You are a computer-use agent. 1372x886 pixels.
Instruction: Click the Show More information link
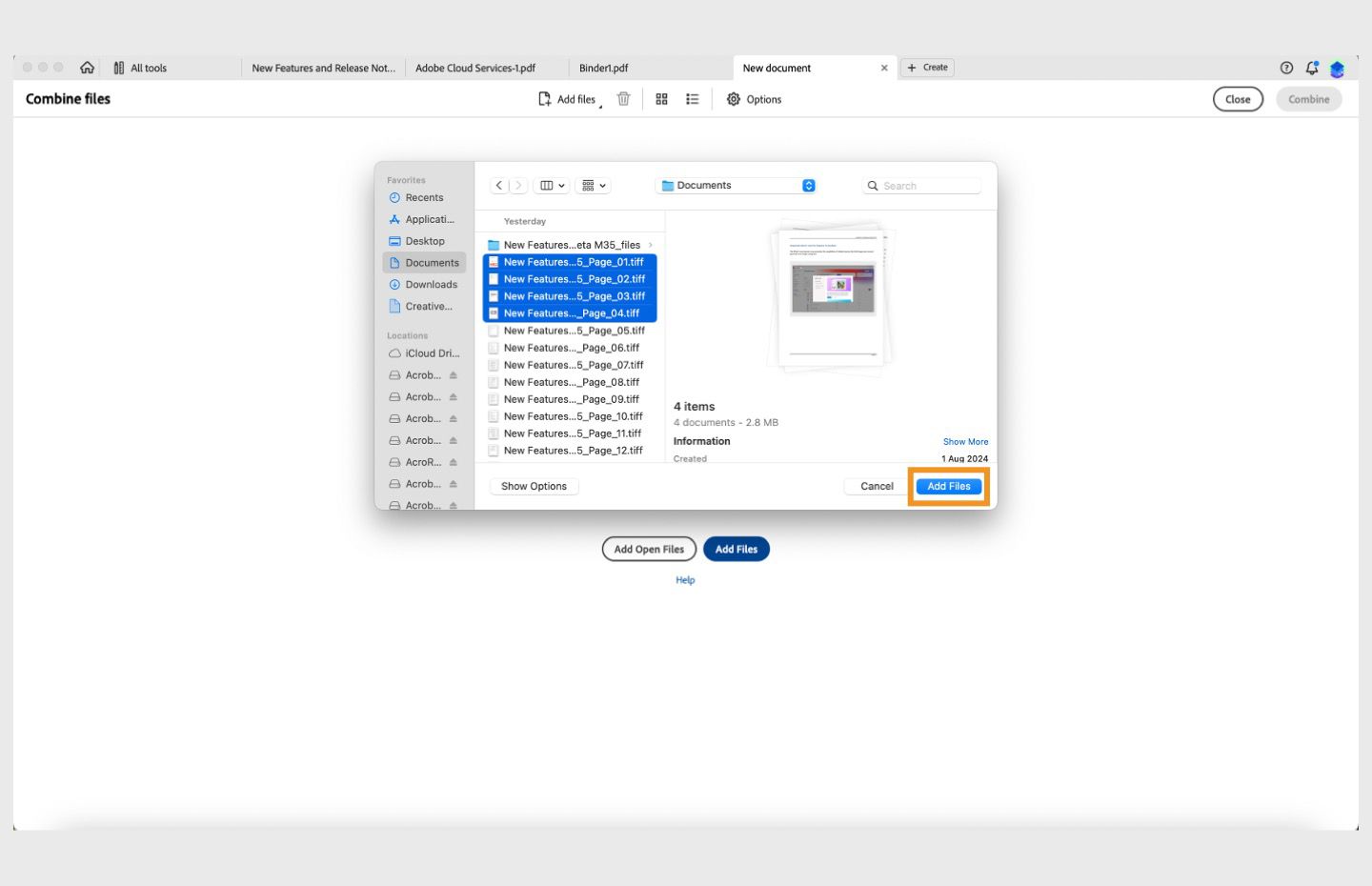pos(965,441)
